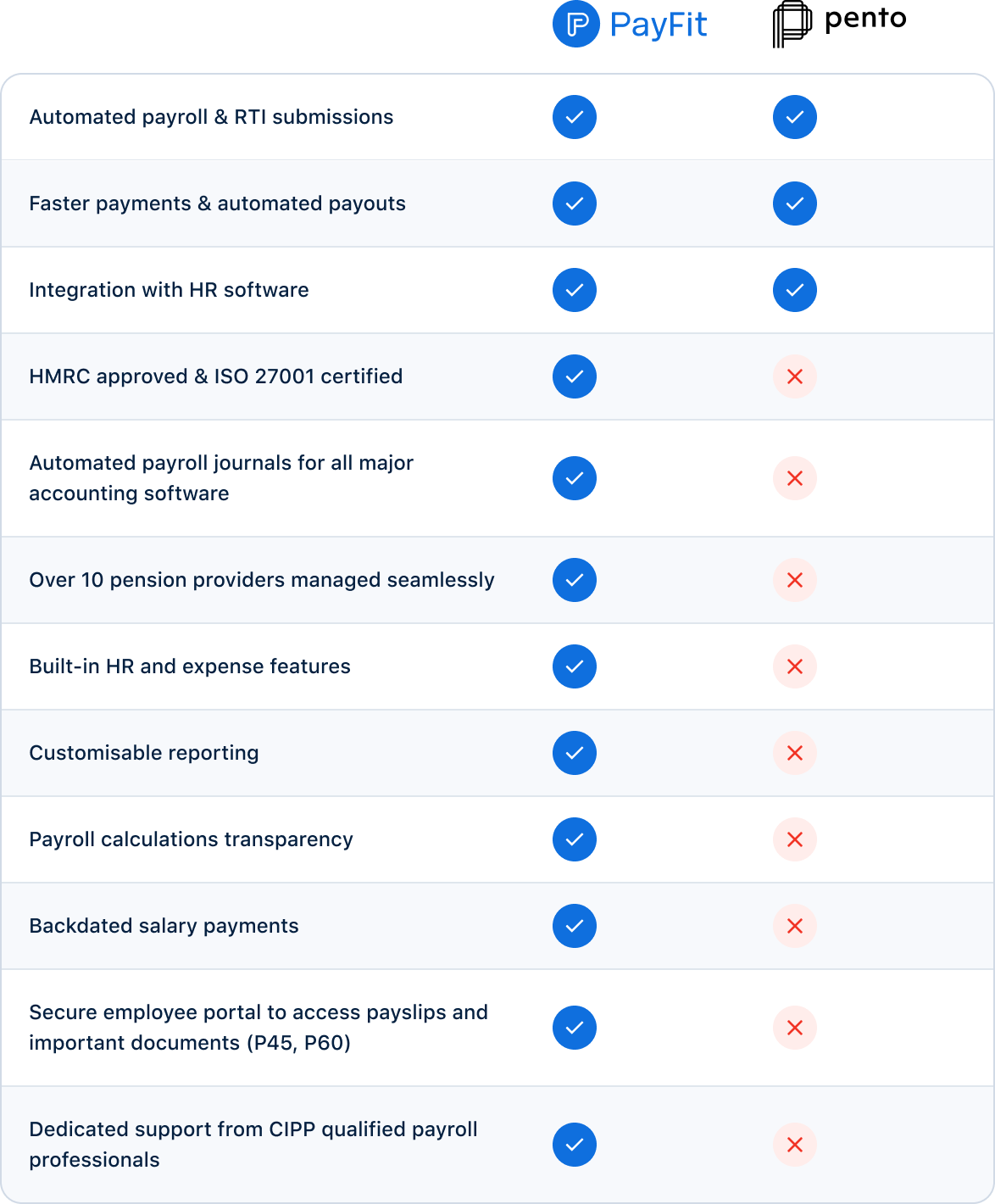Click the Pento logo in header

[839, 24]
